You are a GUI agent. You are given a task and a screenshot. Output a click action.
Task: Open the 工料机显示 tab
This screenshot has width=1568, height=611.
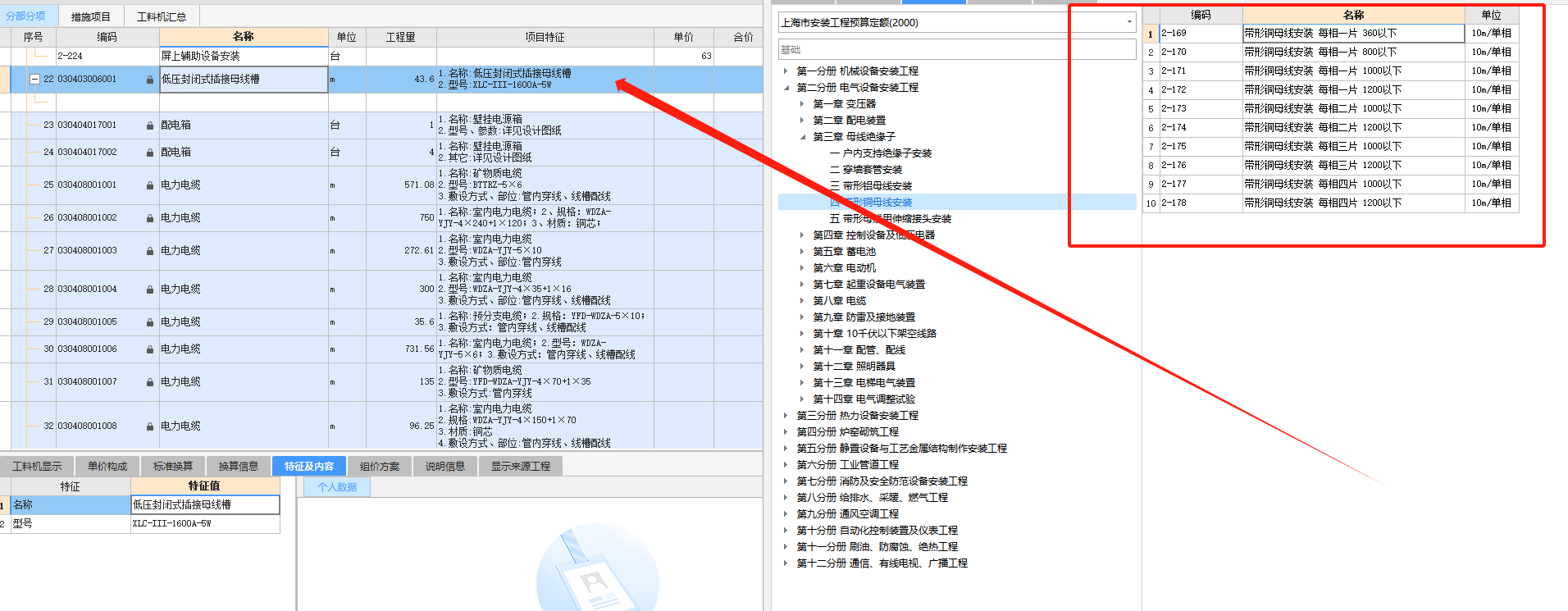point(37,466)
